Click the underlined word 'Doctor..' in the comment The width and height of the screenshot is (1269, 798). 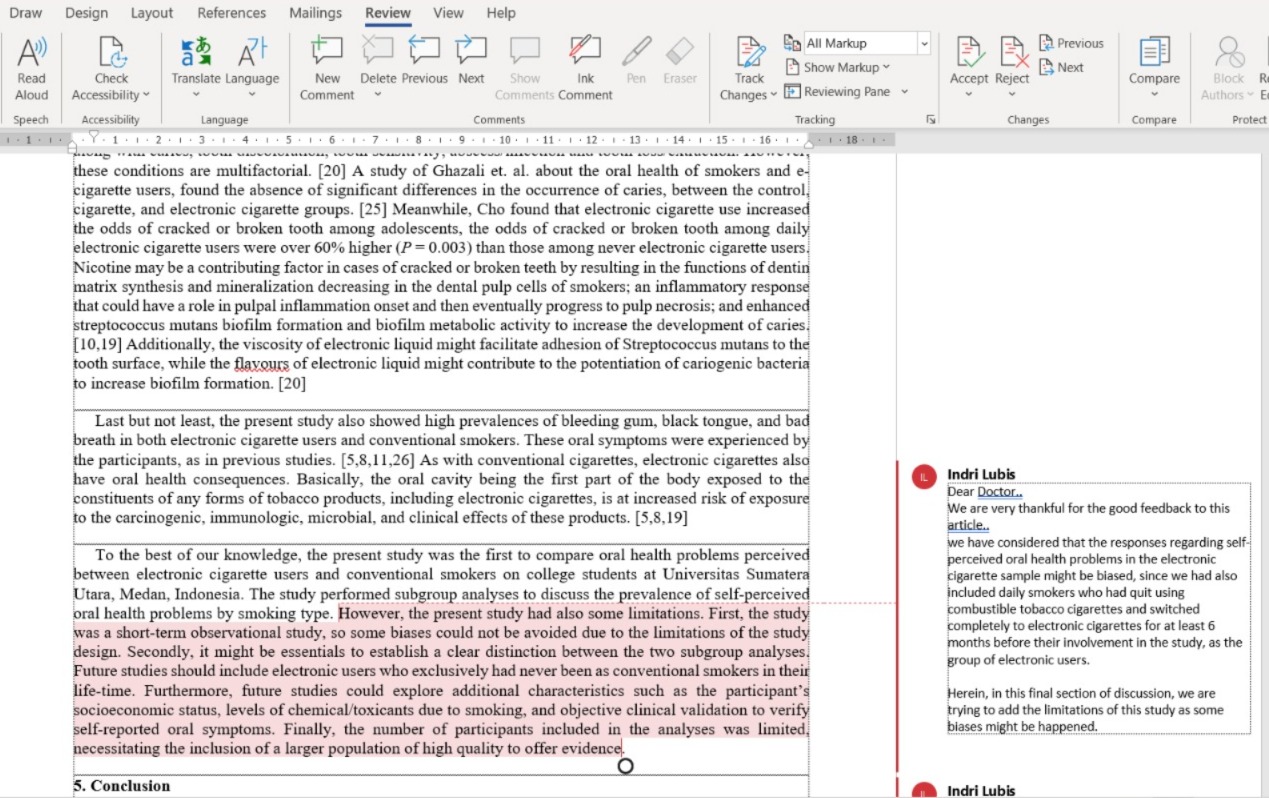point(1000,492)
